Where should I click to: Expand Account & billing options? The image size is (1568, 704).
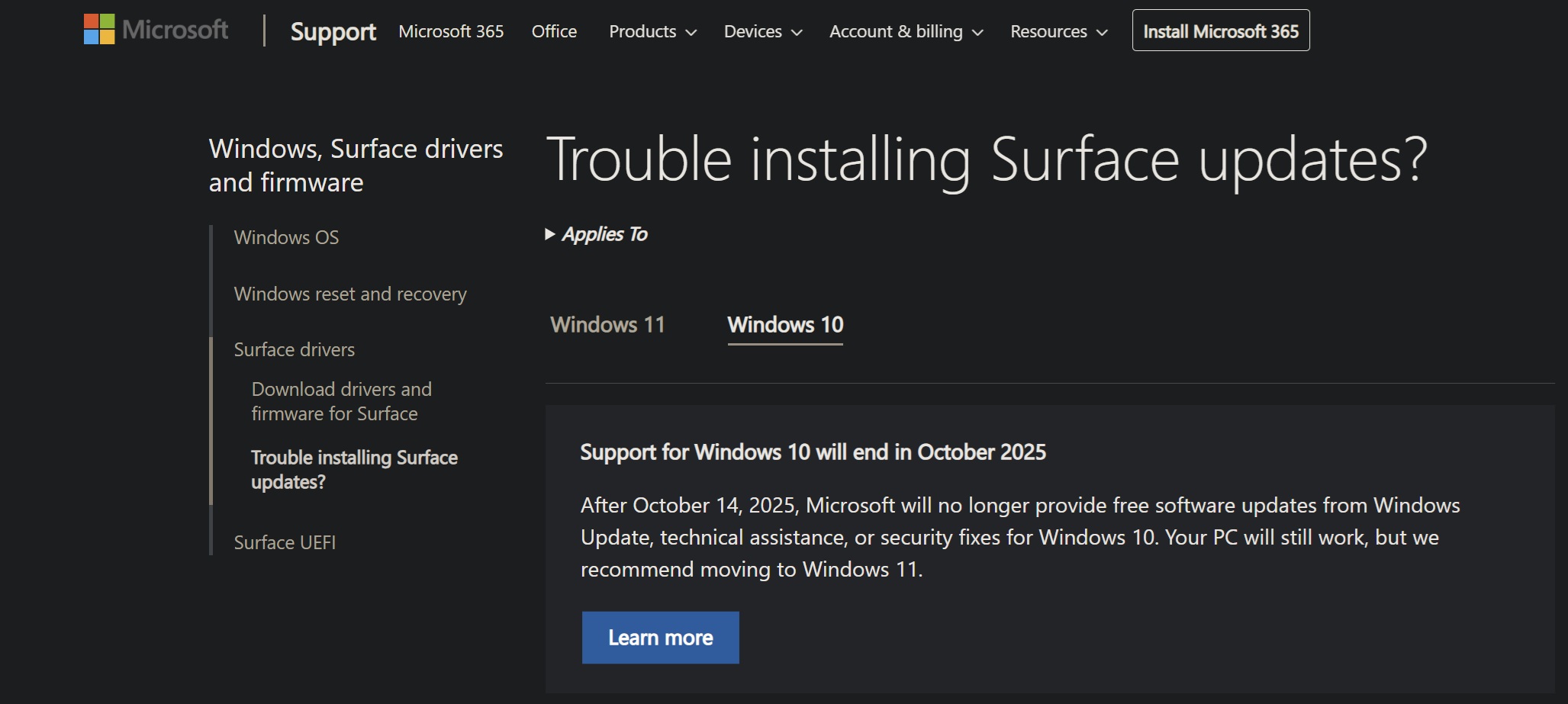[905, 31]
